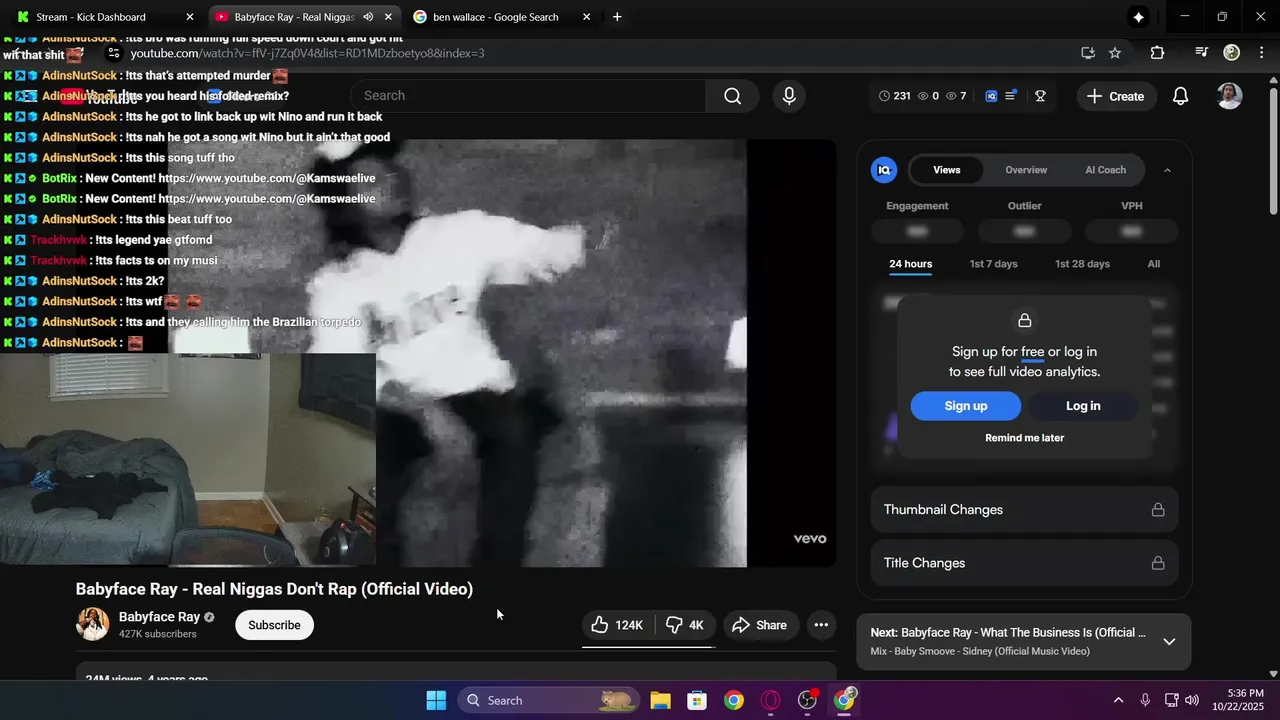Click the Create button
1280x720 pixels.
click(x=1116, y=96)
